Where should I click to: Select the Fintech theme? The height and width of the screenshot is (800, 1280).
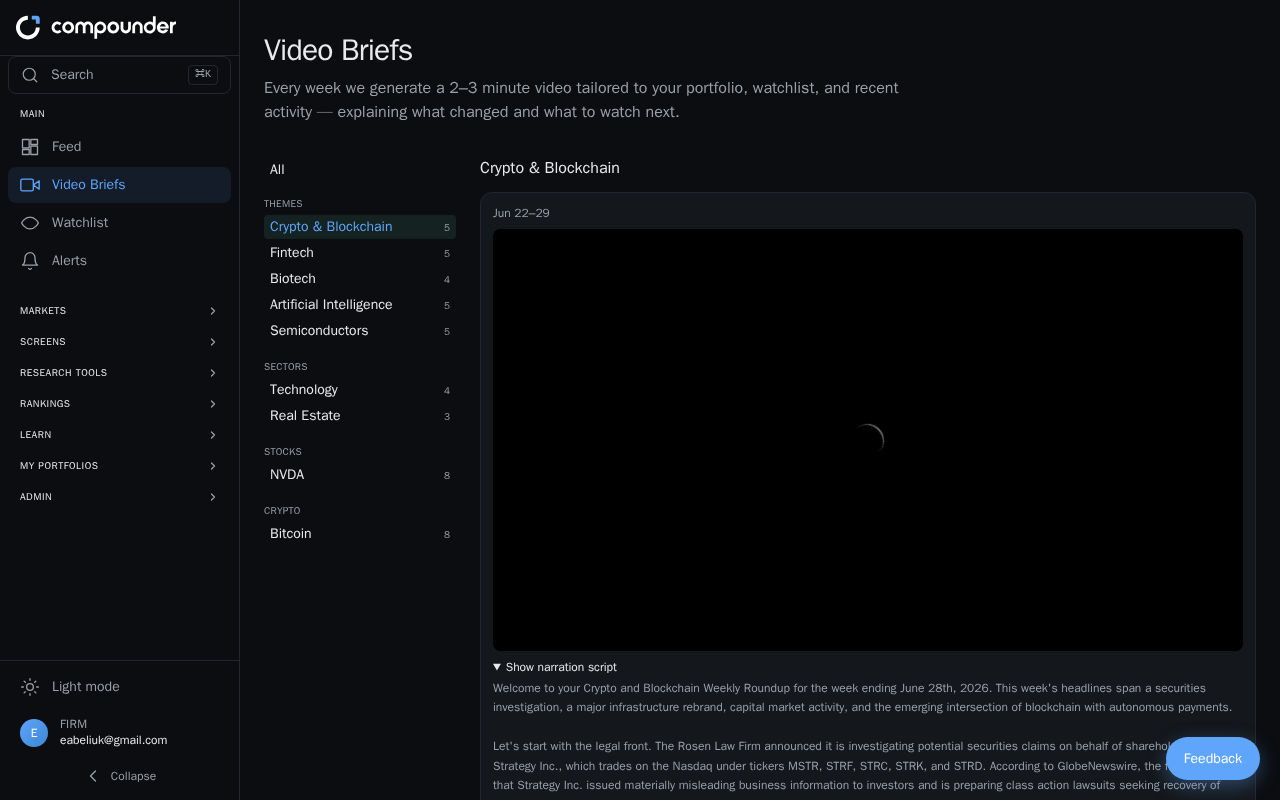[360, 253]
